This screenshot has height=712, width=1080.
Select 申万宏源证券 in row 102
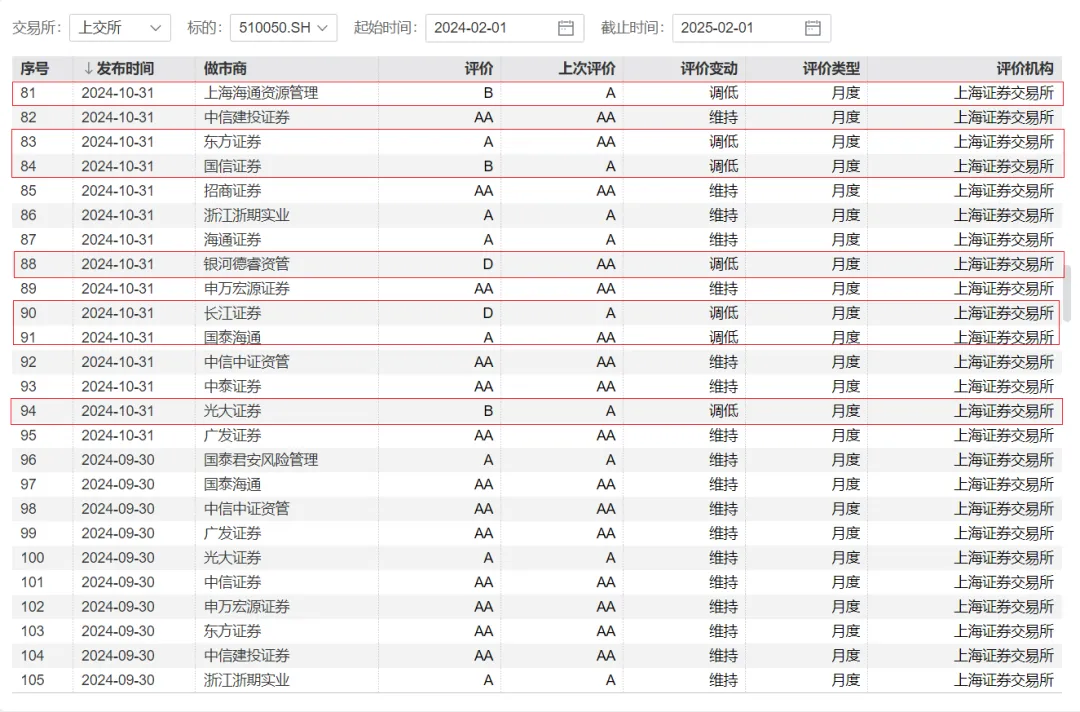pos(247,607)
